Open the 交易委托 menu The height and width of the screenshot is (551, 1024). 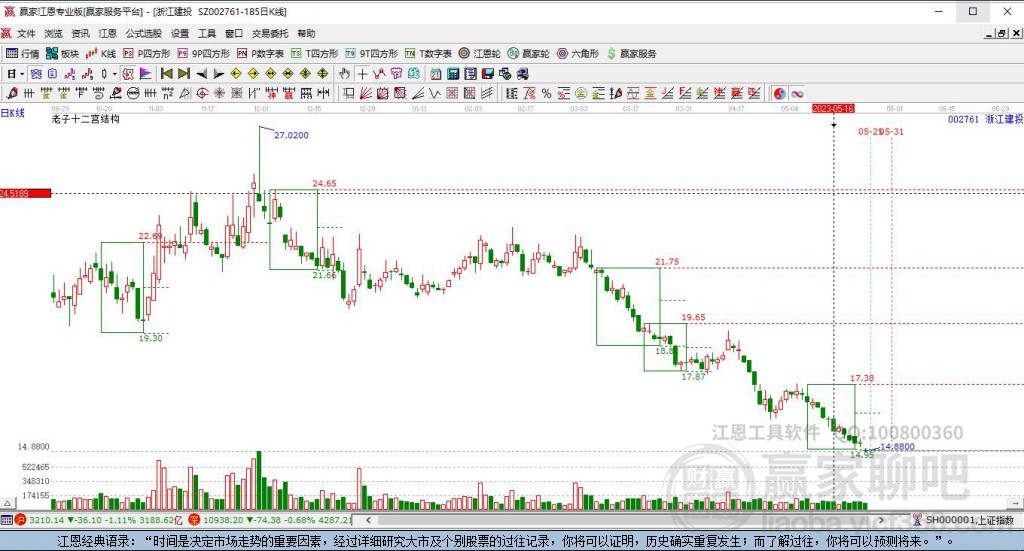coord(268,33)
